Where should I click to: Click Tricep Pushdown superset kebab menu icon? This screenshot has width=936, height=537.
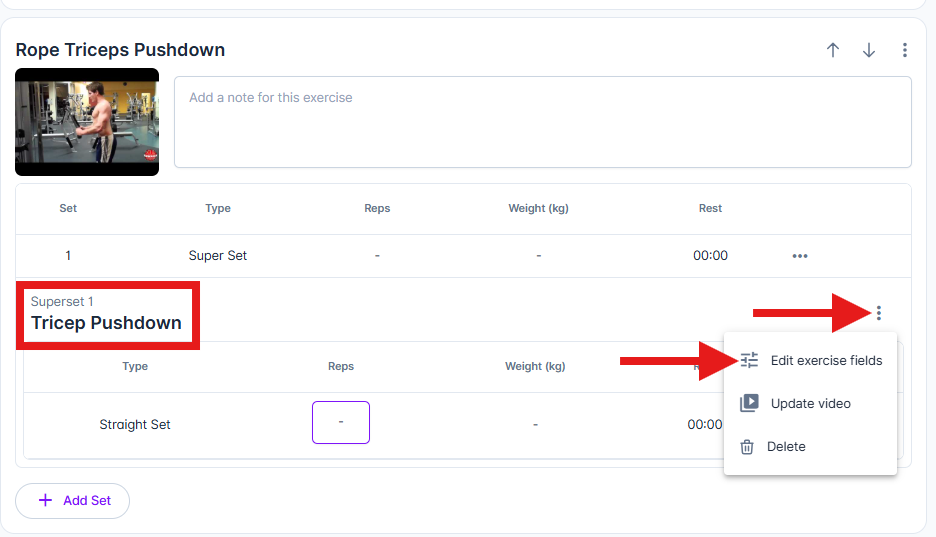click(x=879, y=313)
